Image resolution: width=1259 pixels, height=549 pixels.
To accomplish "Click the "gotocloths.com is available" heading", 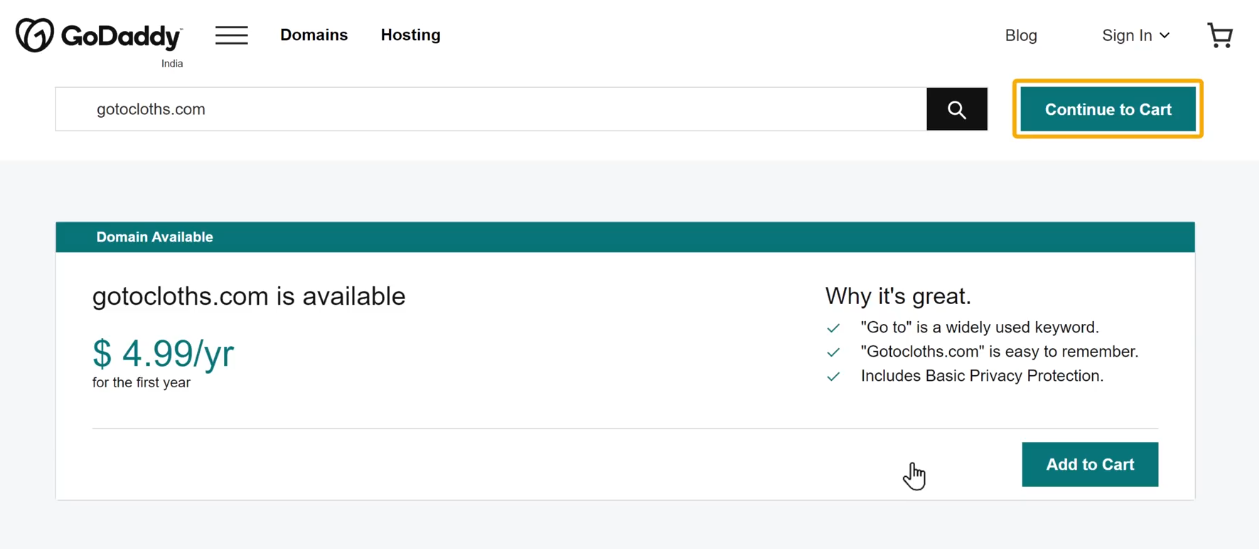I will coord(249,296).
